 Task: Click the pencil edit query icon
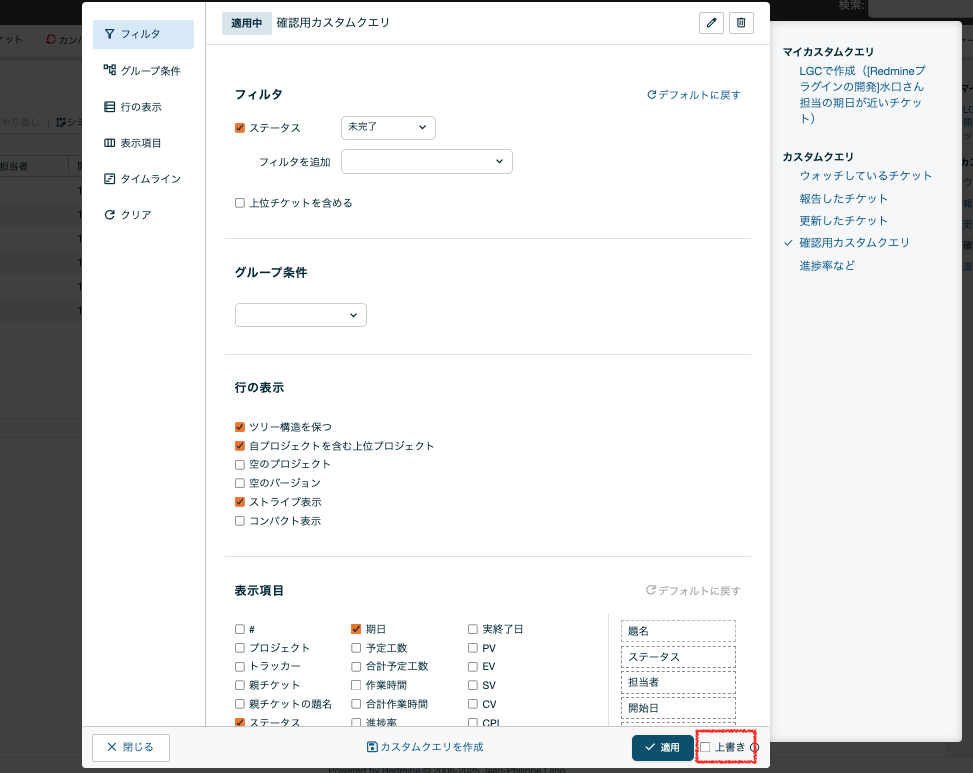point(711,23)
